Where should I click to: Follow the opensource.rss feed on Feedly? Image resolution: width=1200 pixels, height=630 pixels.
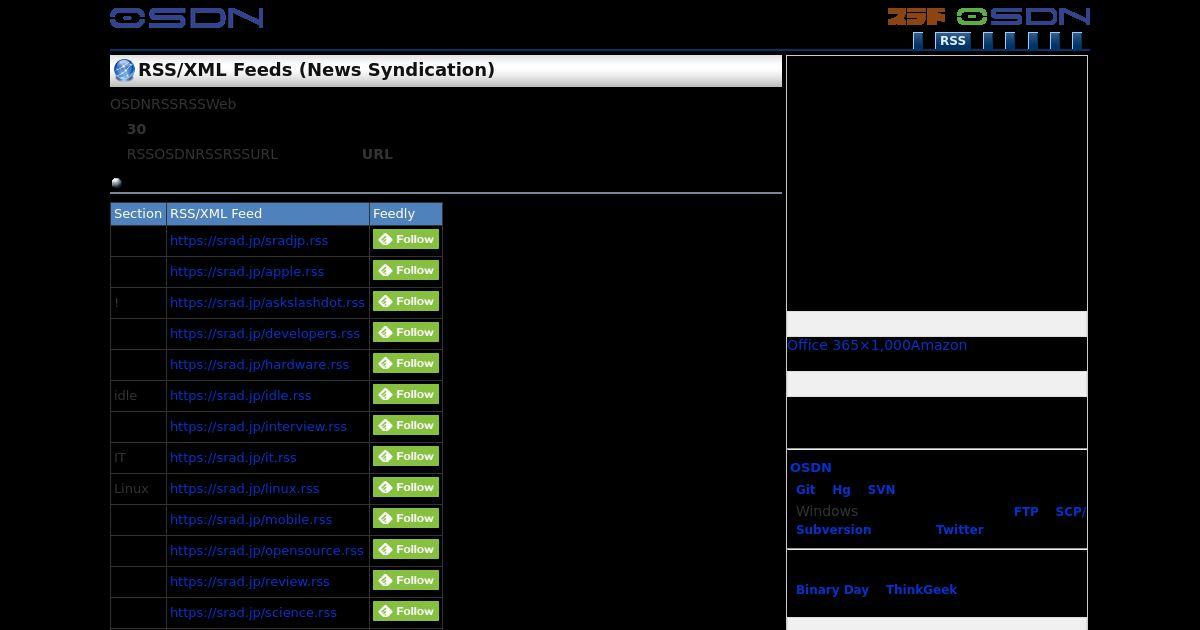[406, 549]
